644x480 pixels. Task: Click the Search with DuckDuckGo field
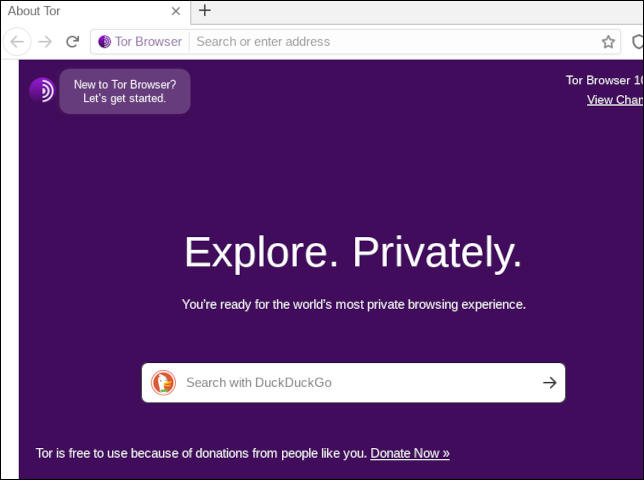(353, 383)
